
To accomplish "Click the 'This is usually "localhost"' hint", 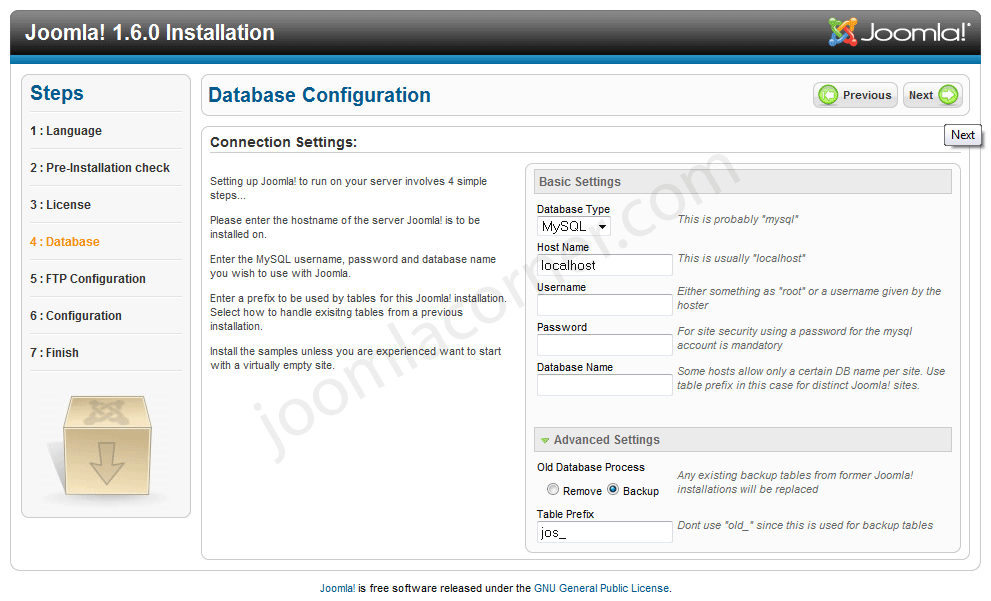I will tap(741, 258).
